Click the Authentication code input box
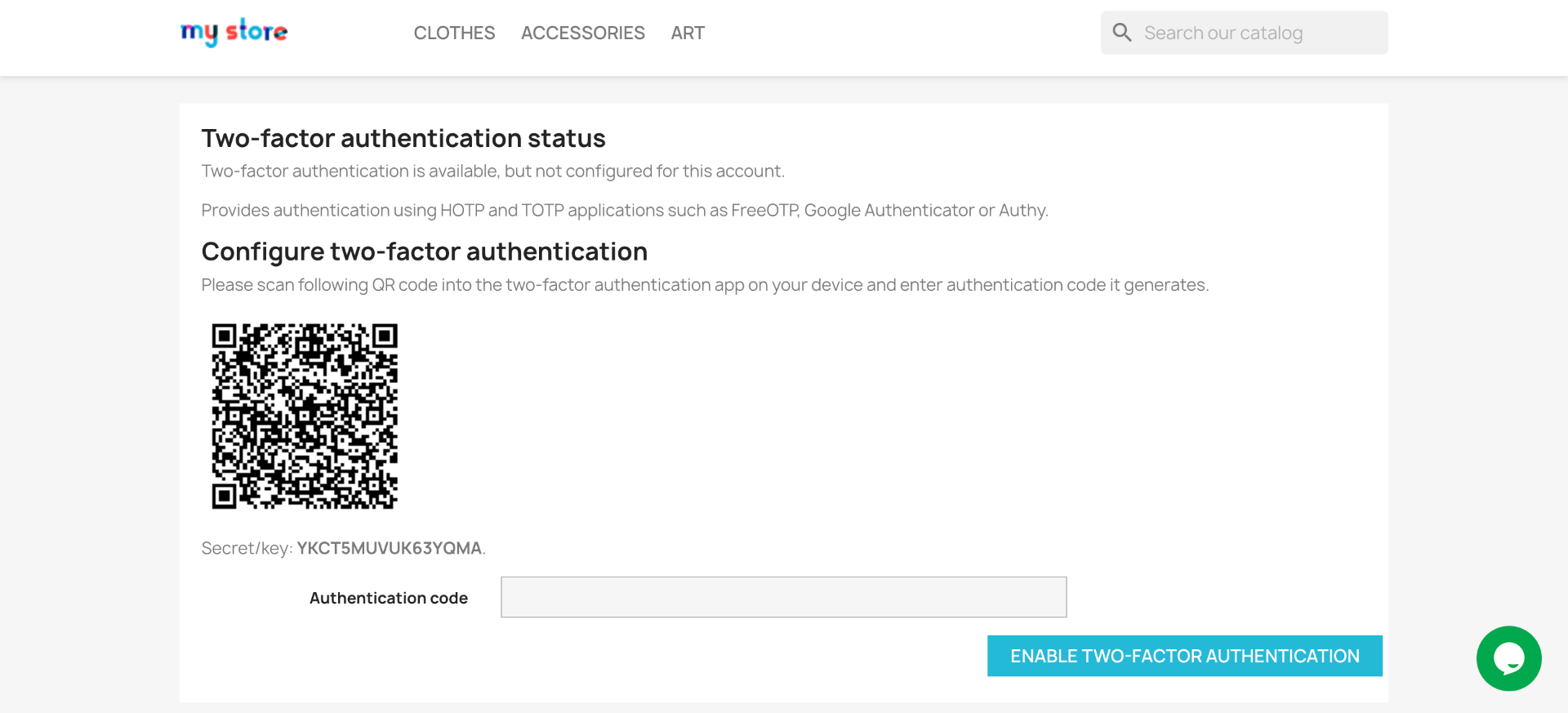 [783, 597]
